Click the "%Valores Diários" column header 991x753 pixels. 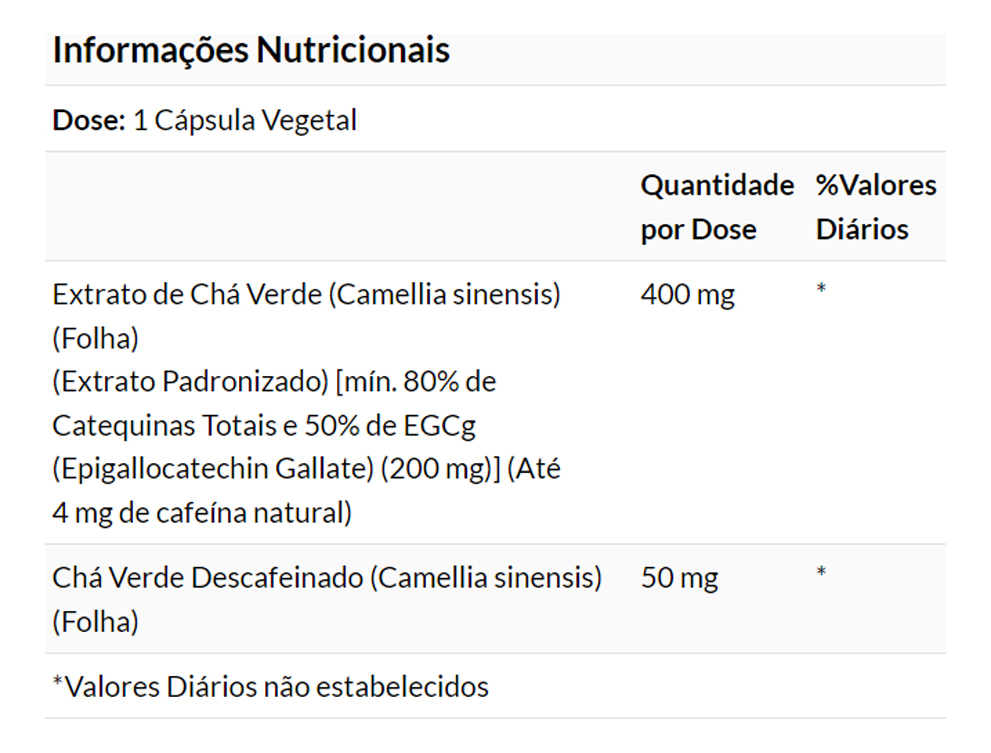coord(876,207)
